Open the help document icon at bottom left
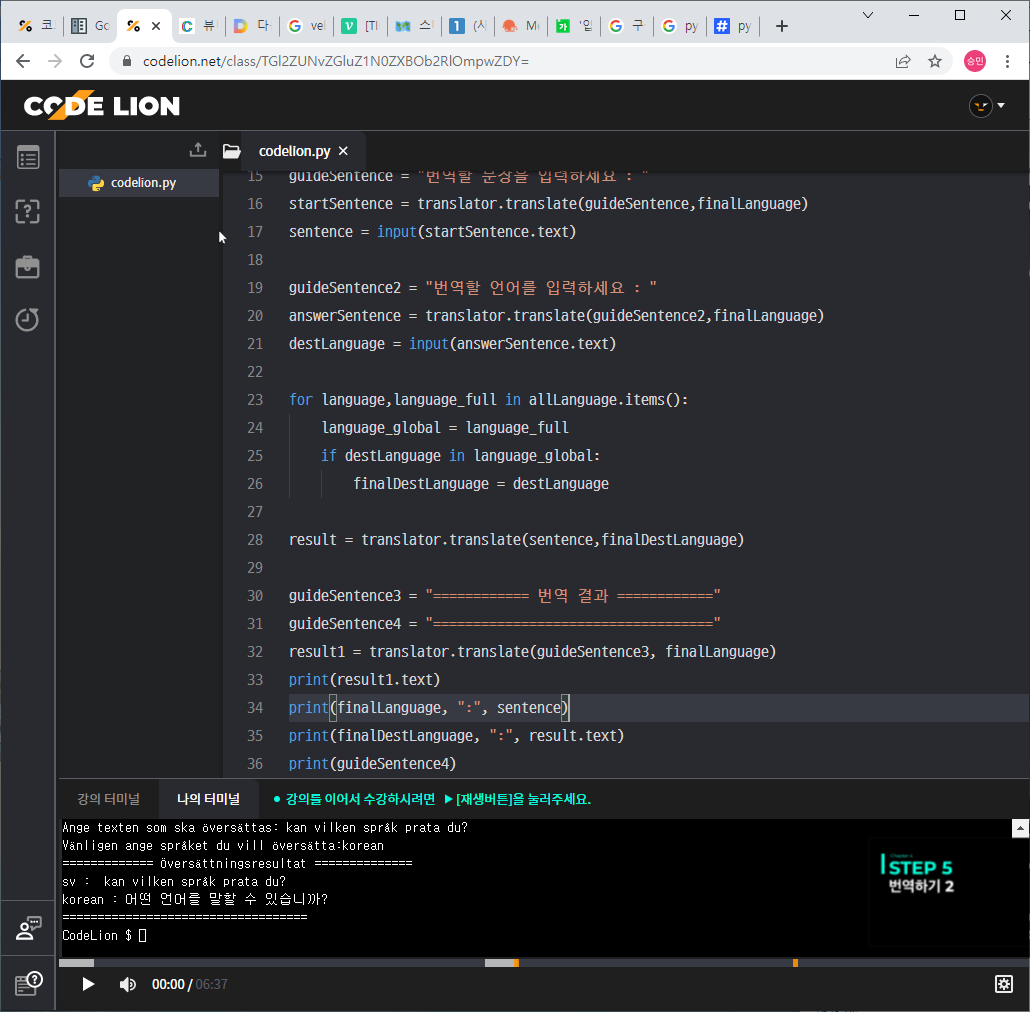Viewport: 1030px width, 1012px height. [x=28, y=983]
